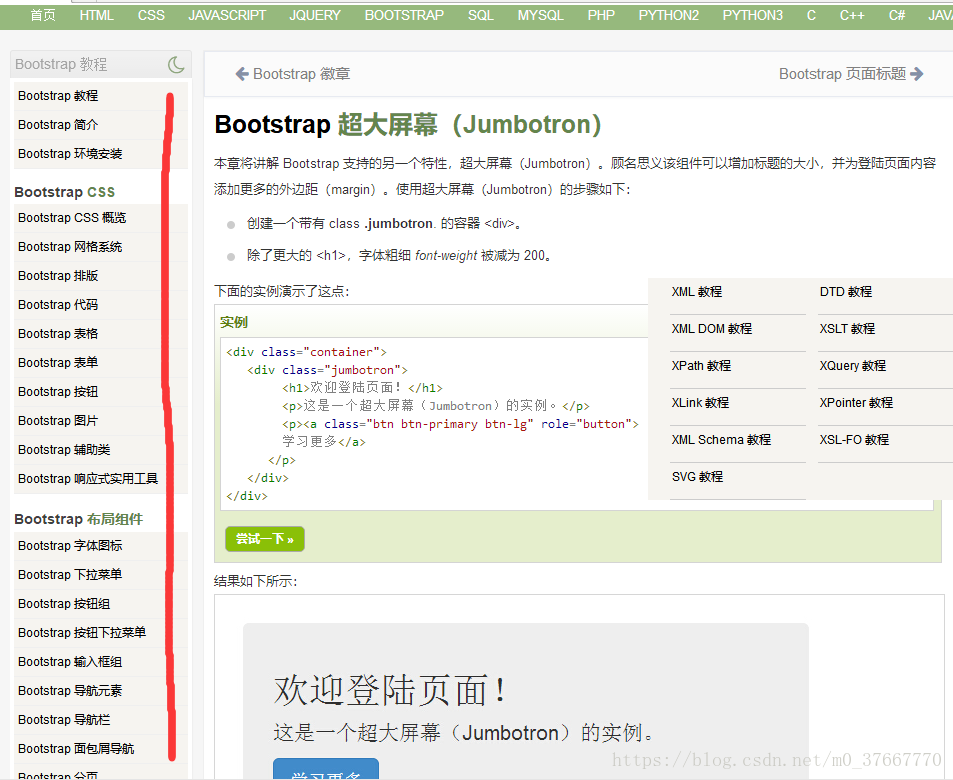
Task: Open the C# nav item
Action: click(897, 15)
